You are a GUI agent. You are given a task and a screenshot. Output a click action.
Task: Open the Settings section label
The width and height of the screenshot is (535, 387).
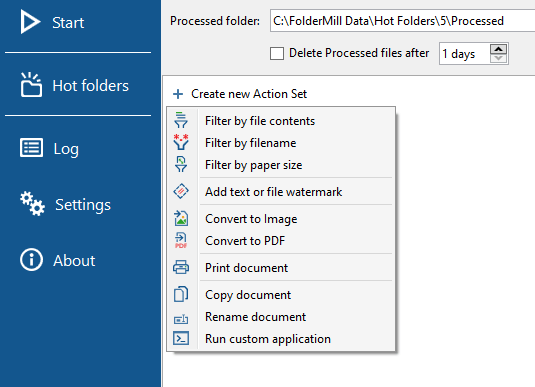click(x=83, y=205)
